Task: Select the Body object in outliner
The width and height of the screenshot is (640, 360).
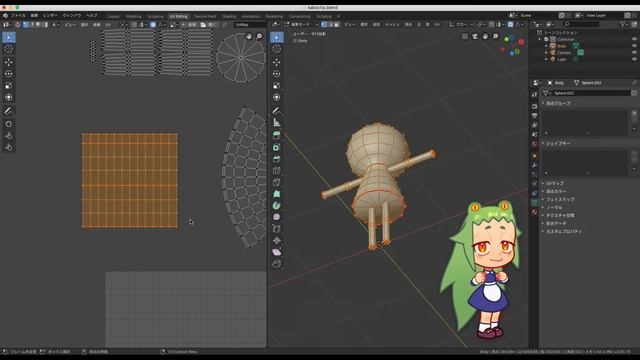Action: (x=562, y=46)
